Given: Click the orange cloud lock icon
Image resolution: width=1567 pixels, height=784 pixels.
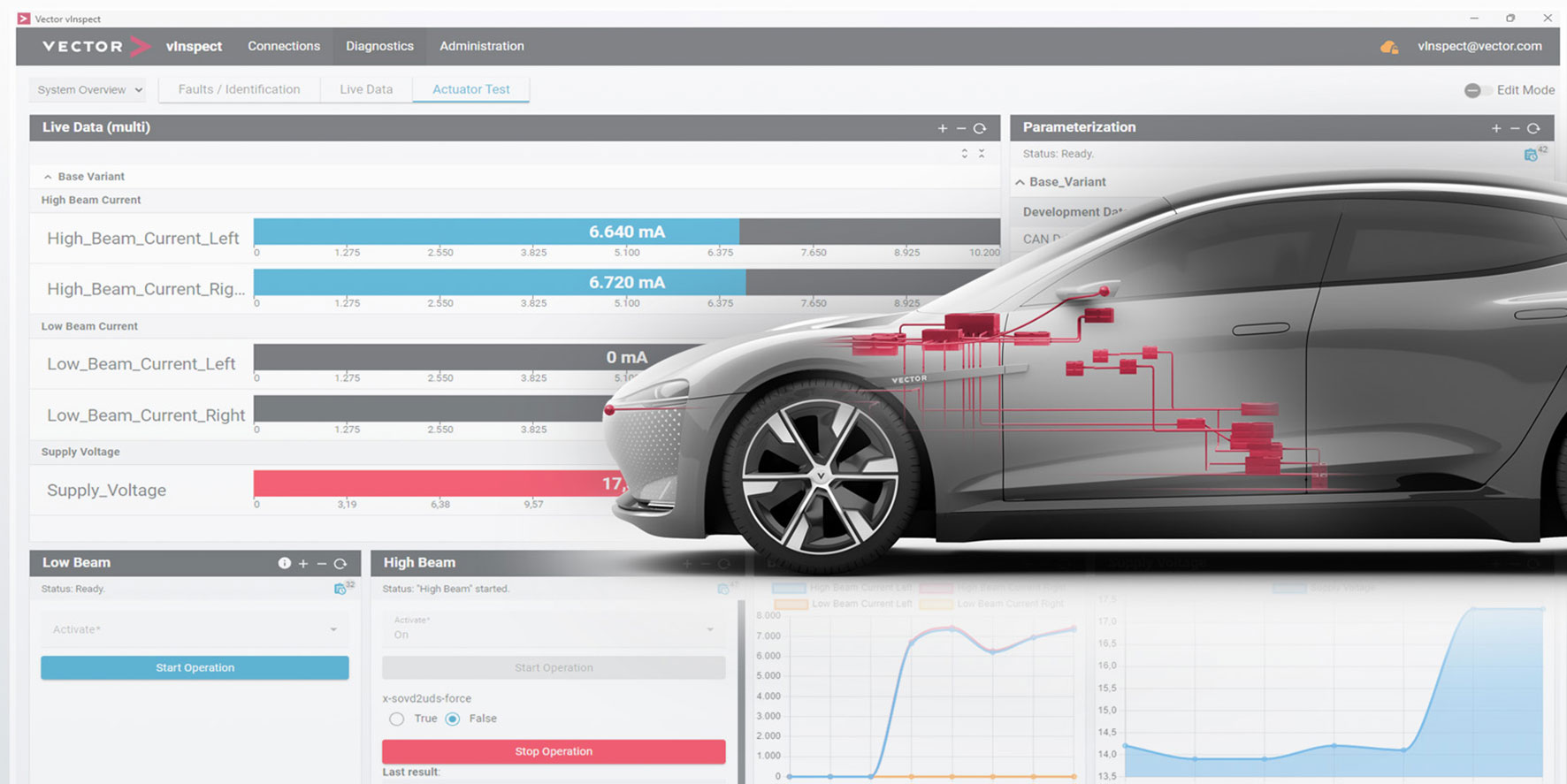Looking at the screenshot, I should (x=1388, y=47).
